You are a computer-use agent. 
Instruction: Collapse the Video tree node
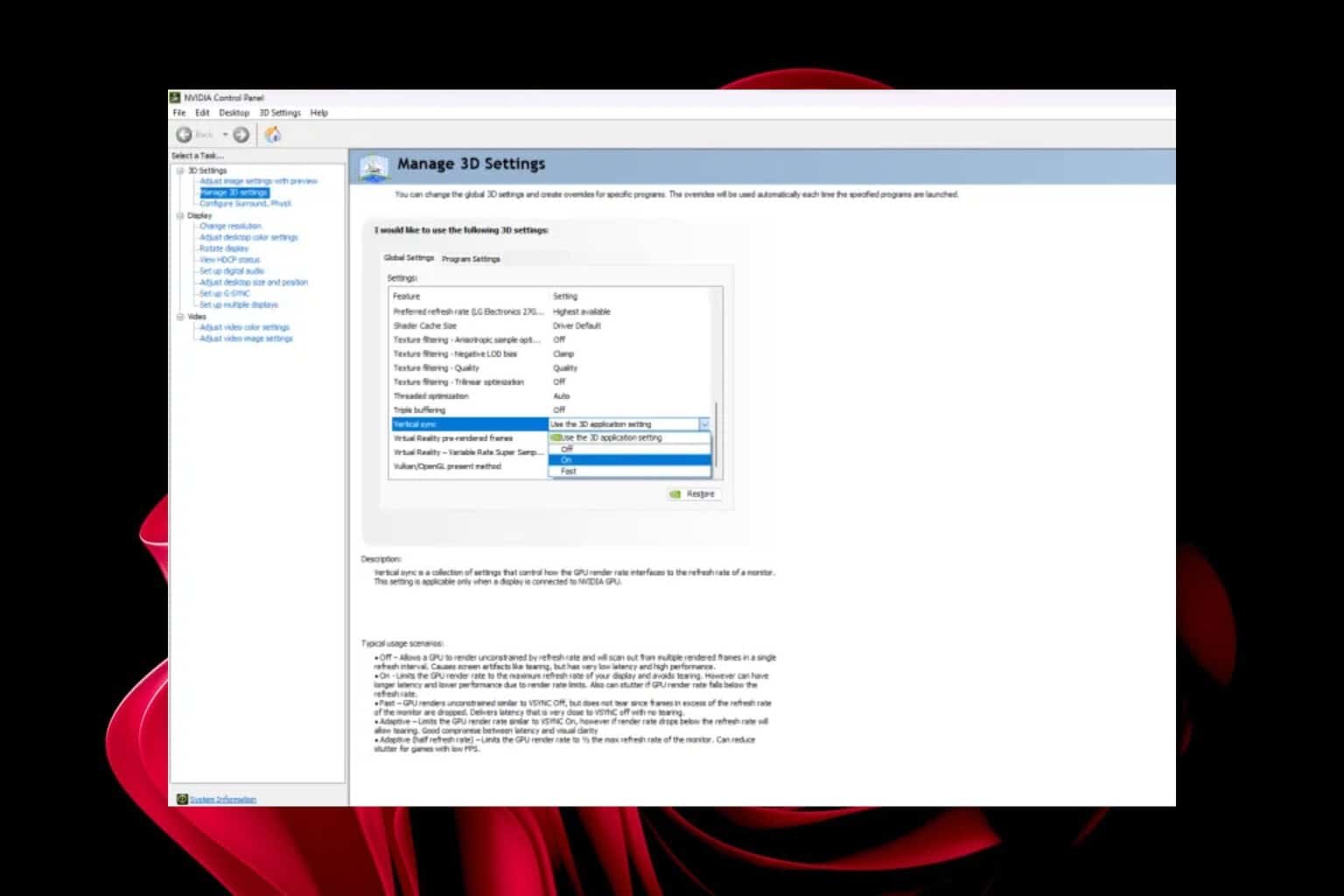pyautogui.click(x=180, y=317)
